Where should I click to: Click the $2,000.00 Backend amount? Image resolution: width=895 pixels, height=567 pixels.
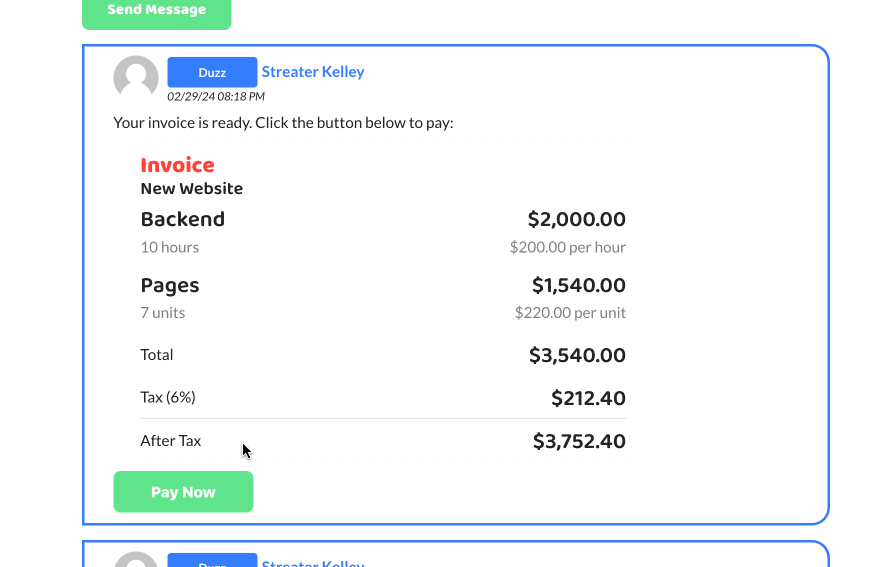point(576,219)
